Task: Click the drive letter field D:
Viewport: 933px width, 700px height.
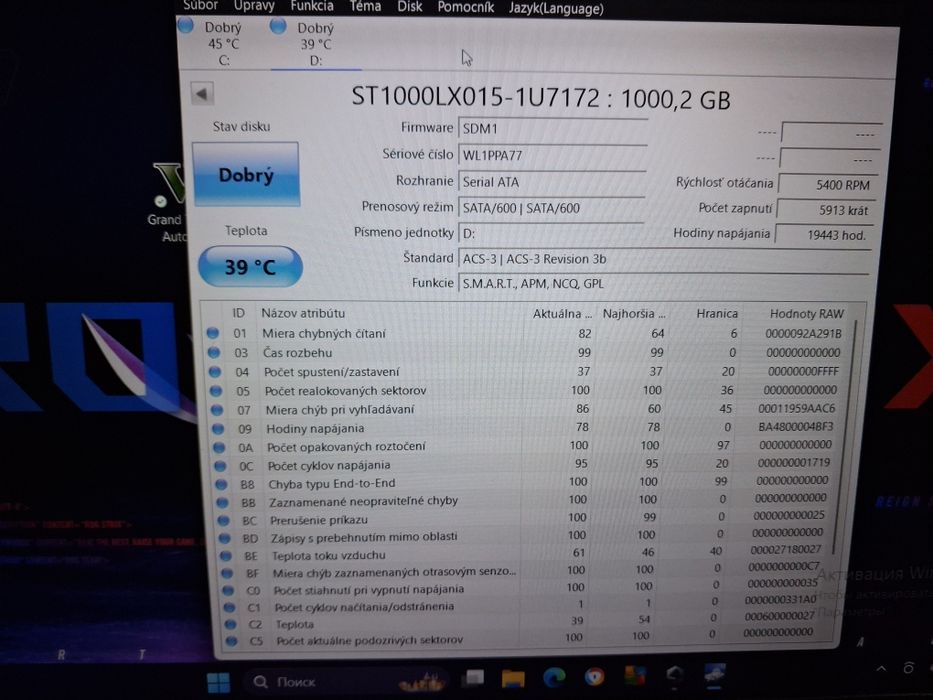Action: 550,233
